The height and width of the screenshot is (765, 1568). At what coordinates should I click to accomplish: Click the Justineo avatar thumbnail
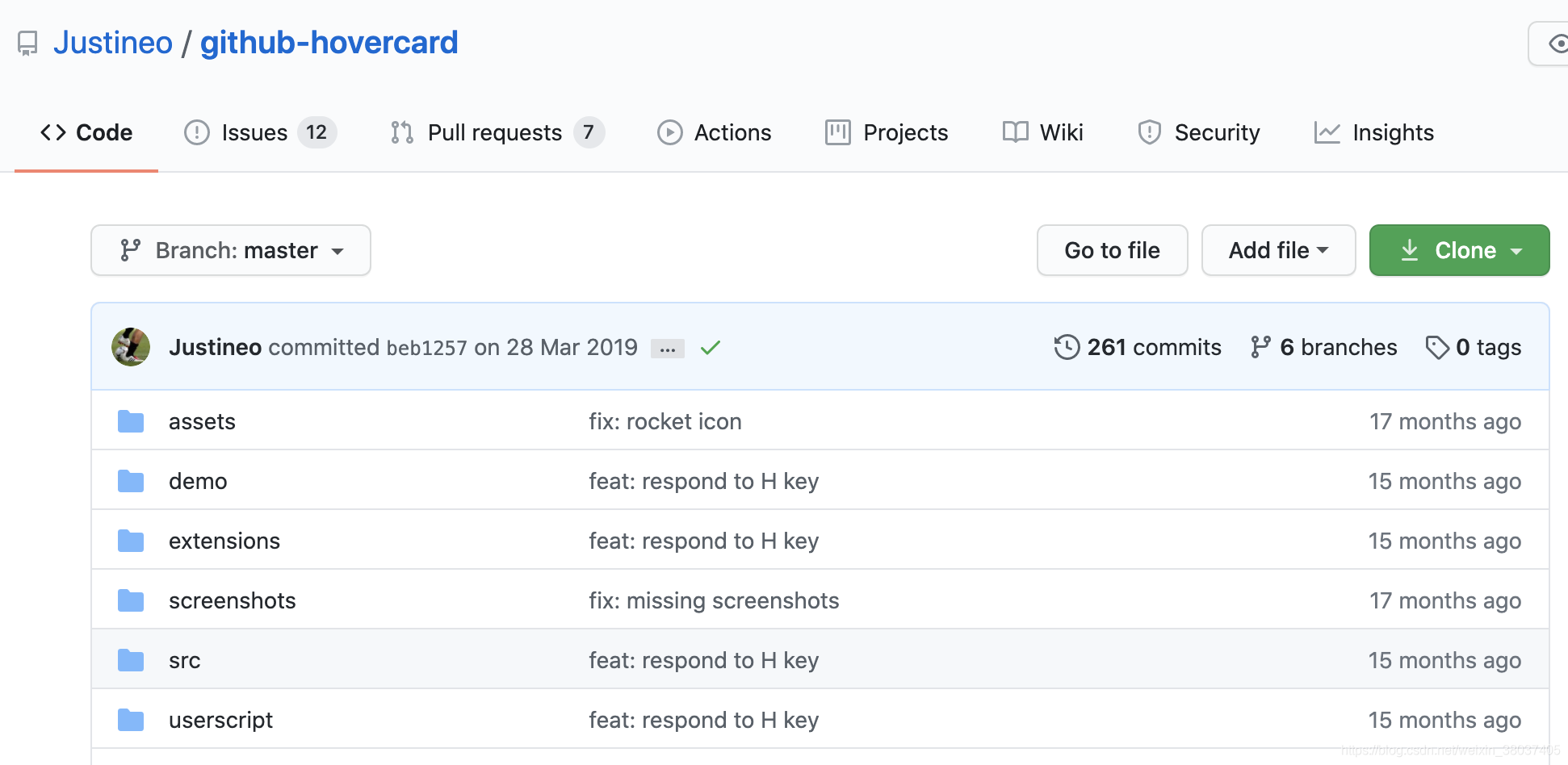[x=131, y=347]
